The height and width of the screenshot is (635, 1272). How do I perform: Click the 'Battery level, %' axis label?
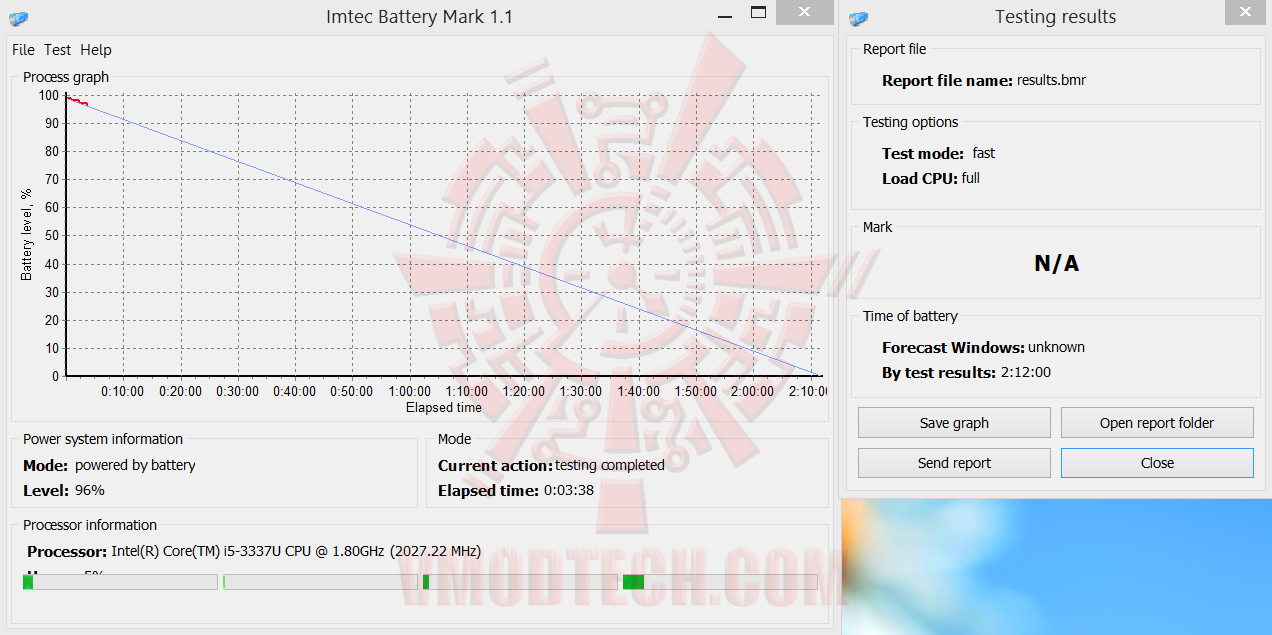27,234
